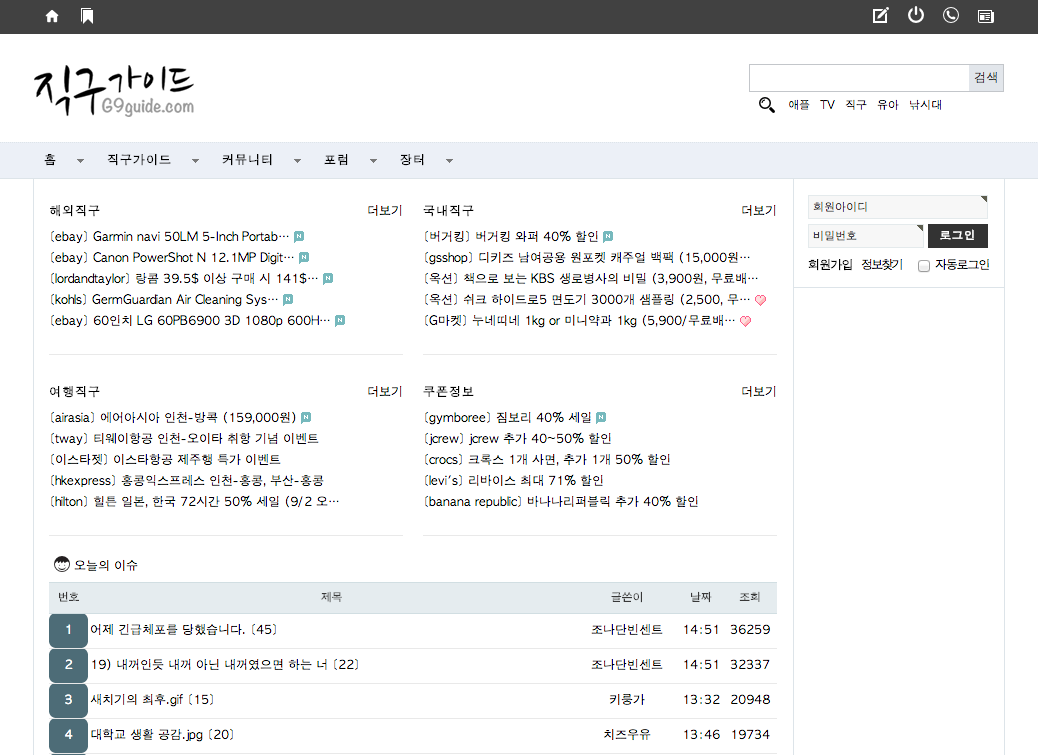Viewport: 1038px width, 755px height.
Task: Click the power icon in the top bar
Action: click(916, 15)
